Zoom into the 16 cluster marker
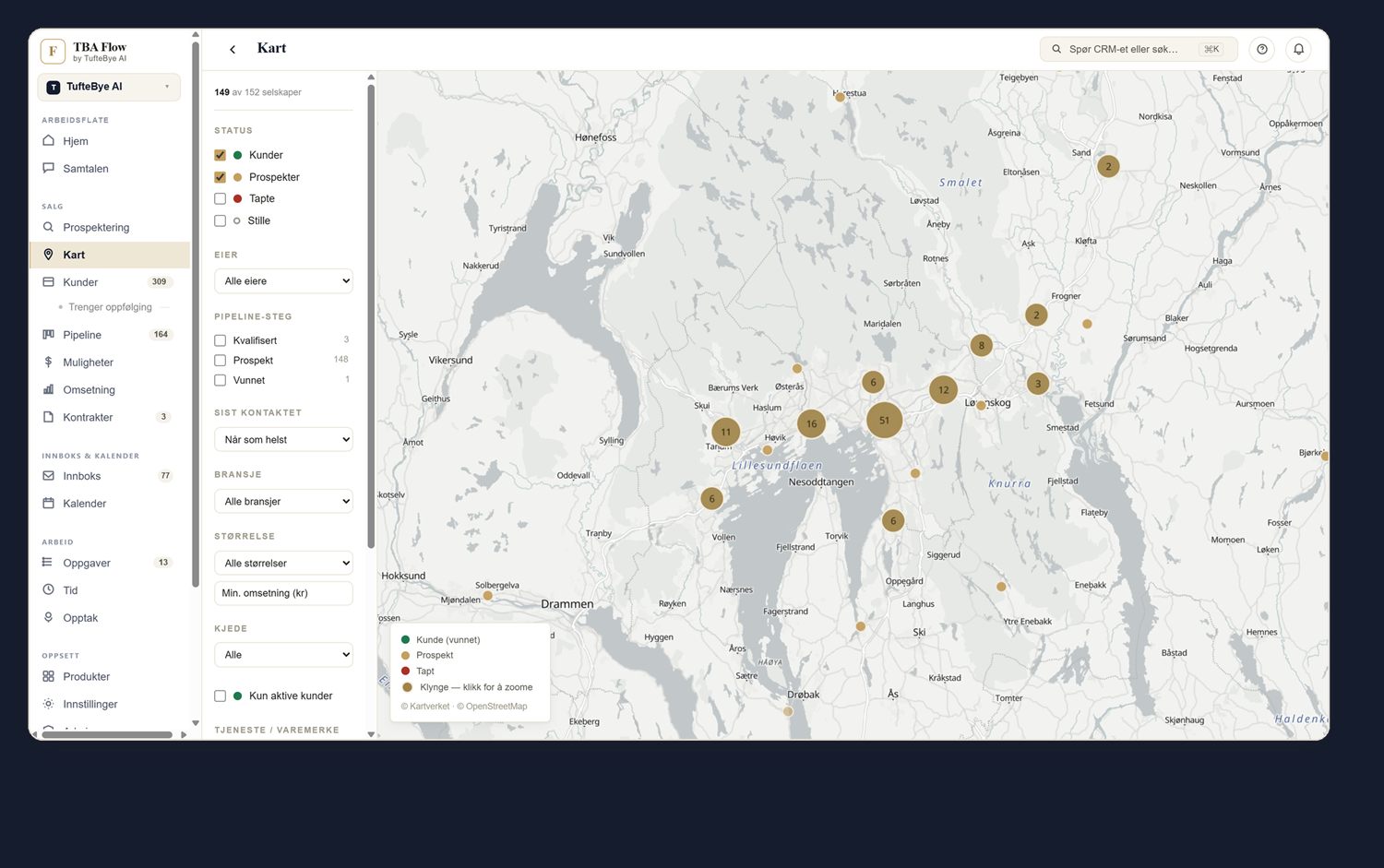Screen dimensions: 1384x868 click(x=811, y=423)
